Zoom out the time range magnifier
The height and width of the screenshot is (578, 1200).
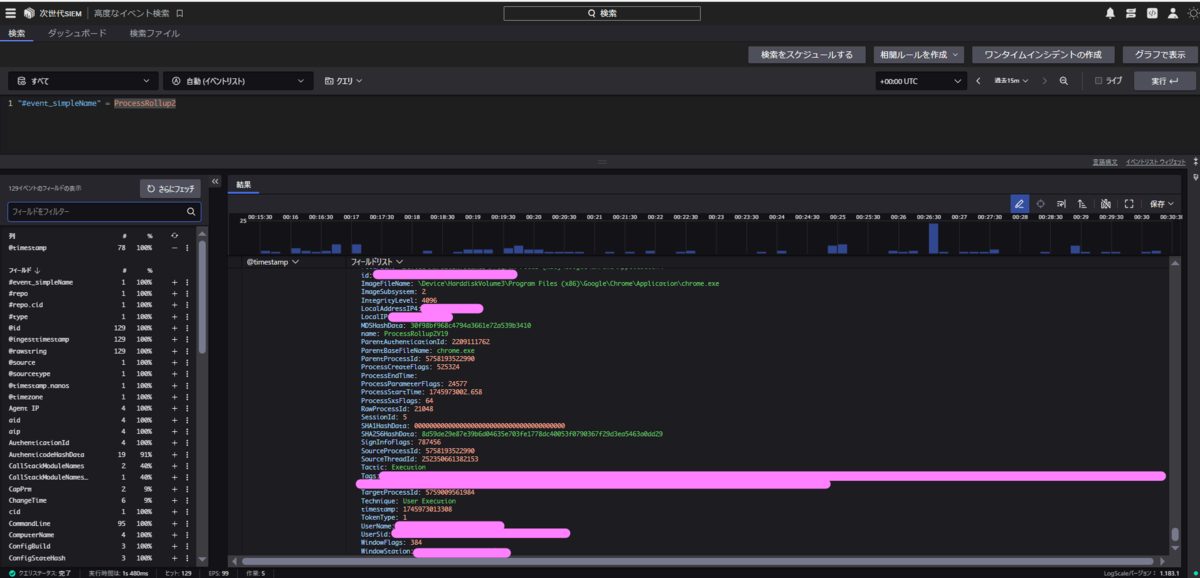[1064, 81]
